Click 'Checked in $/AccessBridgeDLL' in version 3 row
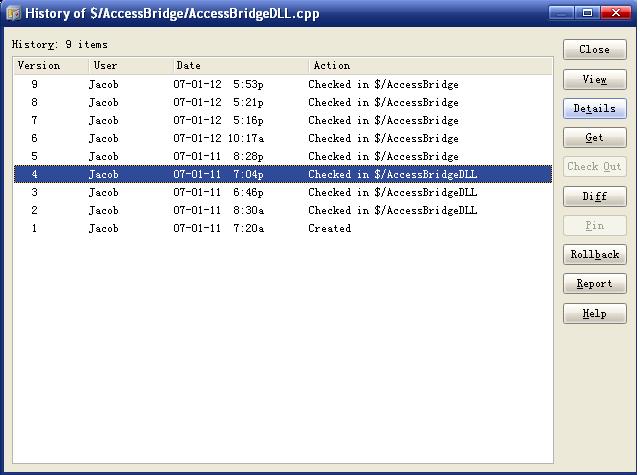The width and height of the screenshot is (640, 475). [392, 192]
